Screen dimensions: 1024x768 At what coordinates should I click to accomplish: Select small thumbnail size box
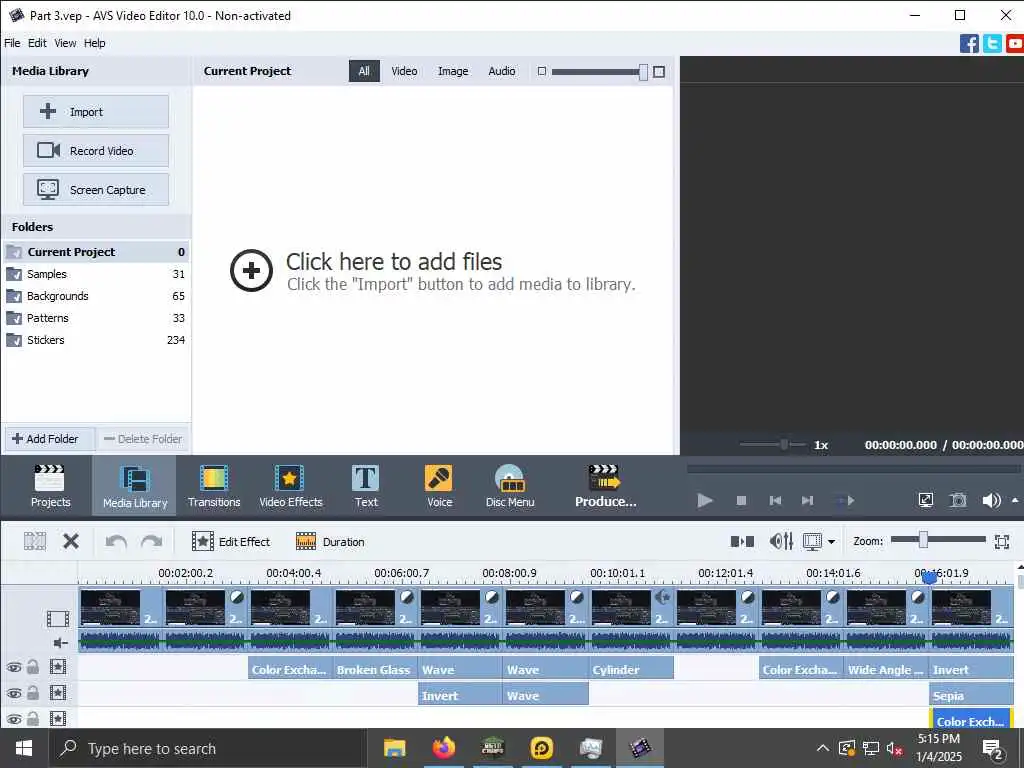coord(541,71)
